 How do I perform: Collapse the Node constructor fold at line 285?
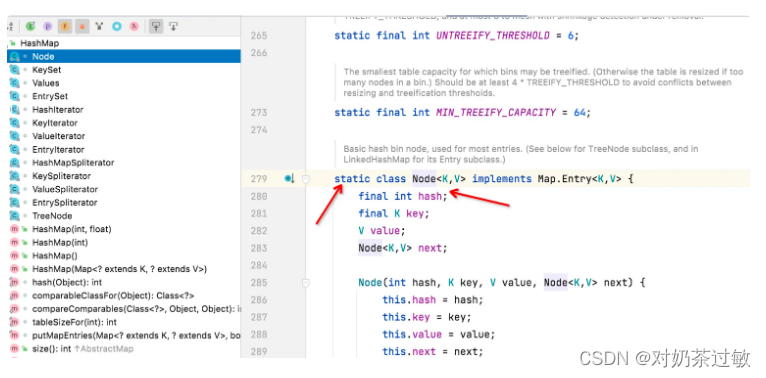click(306, 283)
